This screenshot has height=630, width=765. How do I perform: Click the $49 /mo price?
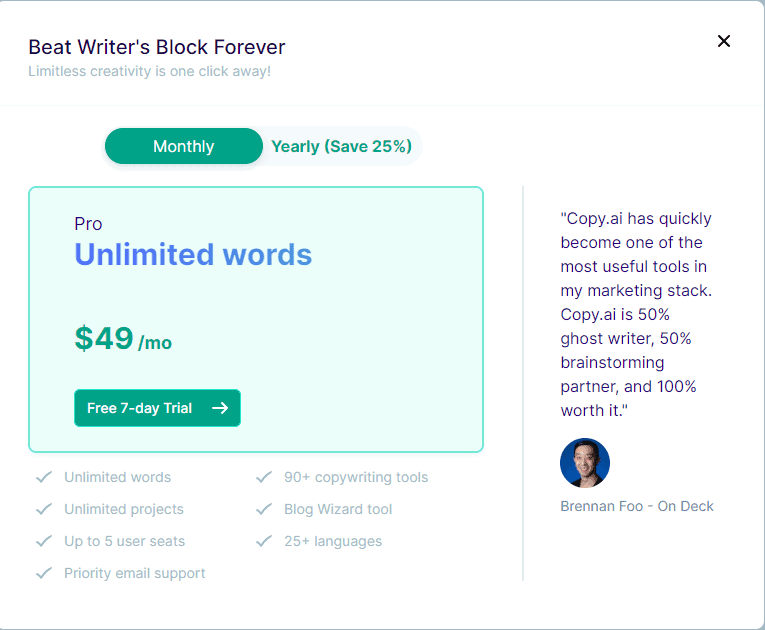pyautogui.click(x=123, y=339)
